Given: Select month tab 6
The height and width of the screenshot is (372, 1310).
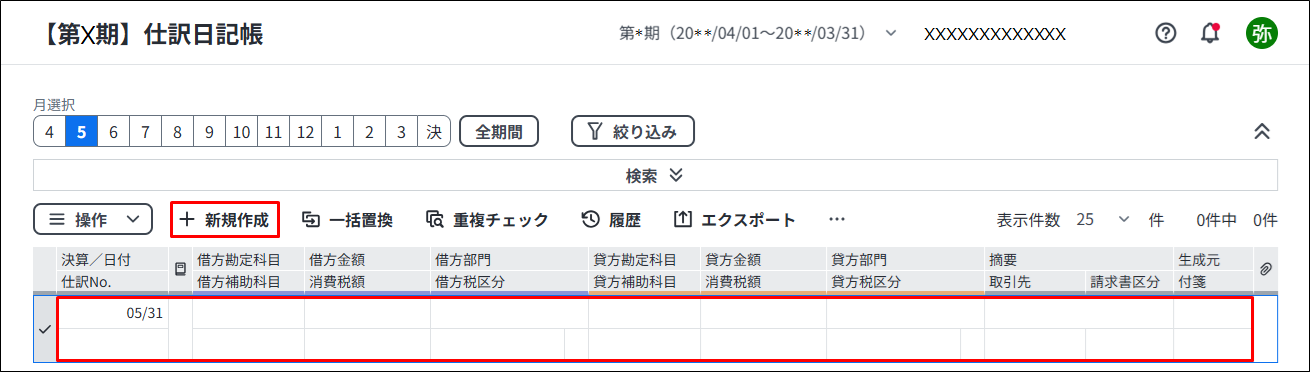Looking at the screenshot, I should click(x=114, y=131).
